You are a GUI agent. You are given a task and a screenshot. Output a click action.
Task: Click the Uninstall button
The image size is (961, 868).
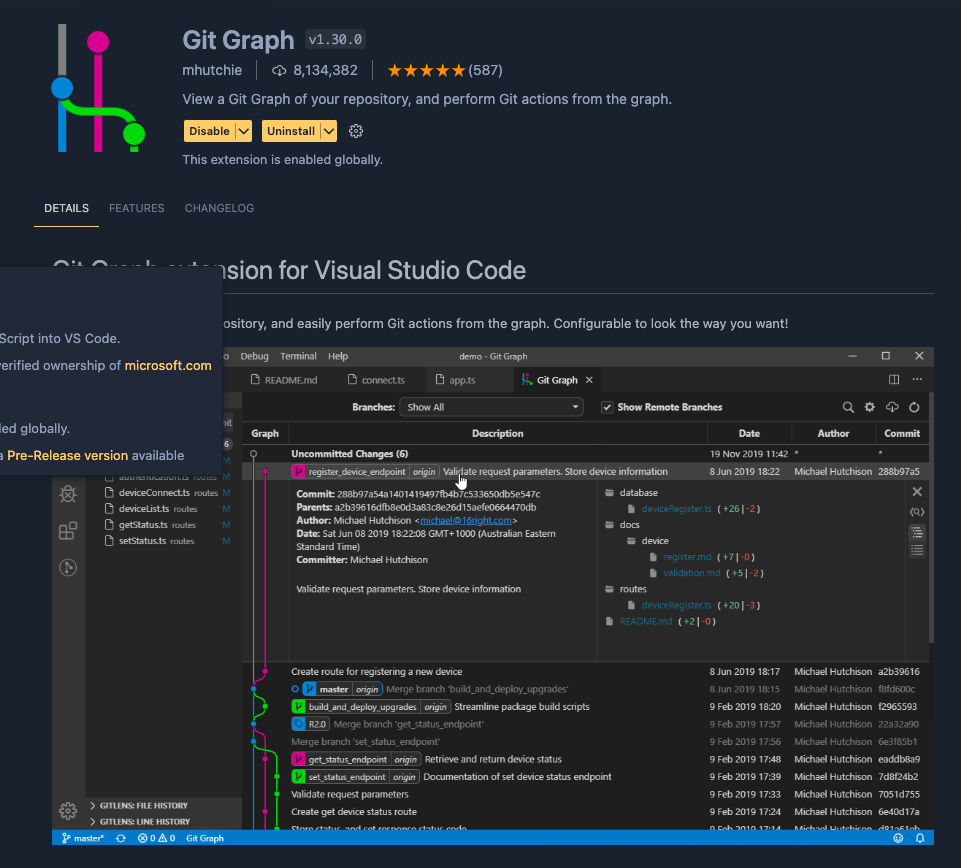click(x=290, y=132)
